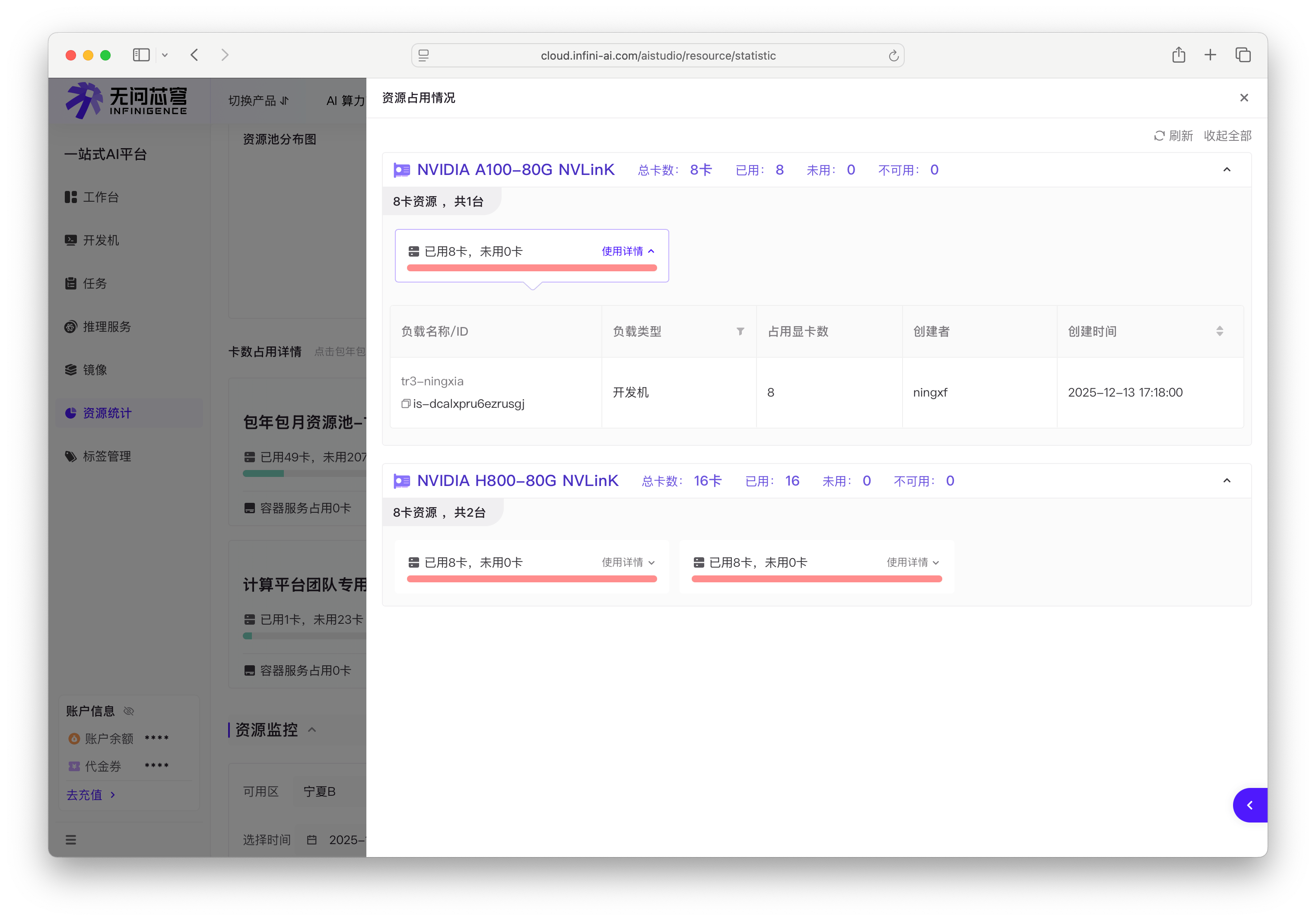Collapse the NVIDIA H800-80G NVLink section
Viewport: 1316px width, 921px height.
(x=1227, y=481)
